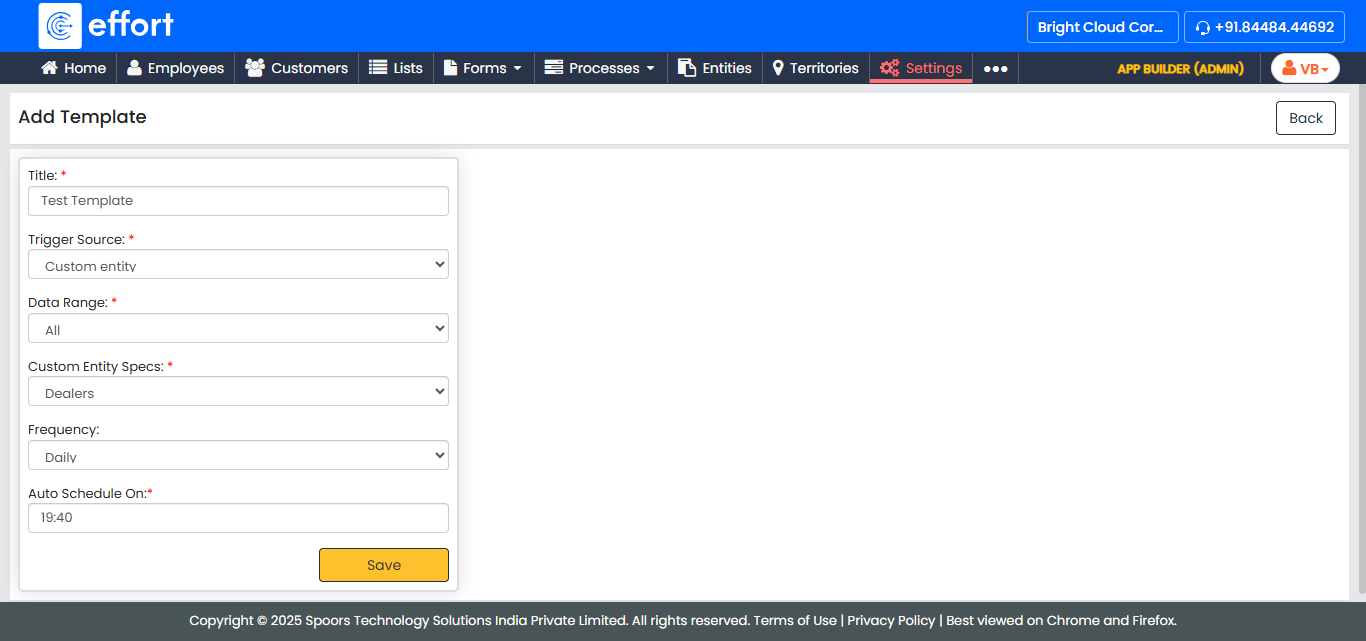The image size is (1366, 641).
Task: Click the Back button
Action: (x=1306, y=118)
